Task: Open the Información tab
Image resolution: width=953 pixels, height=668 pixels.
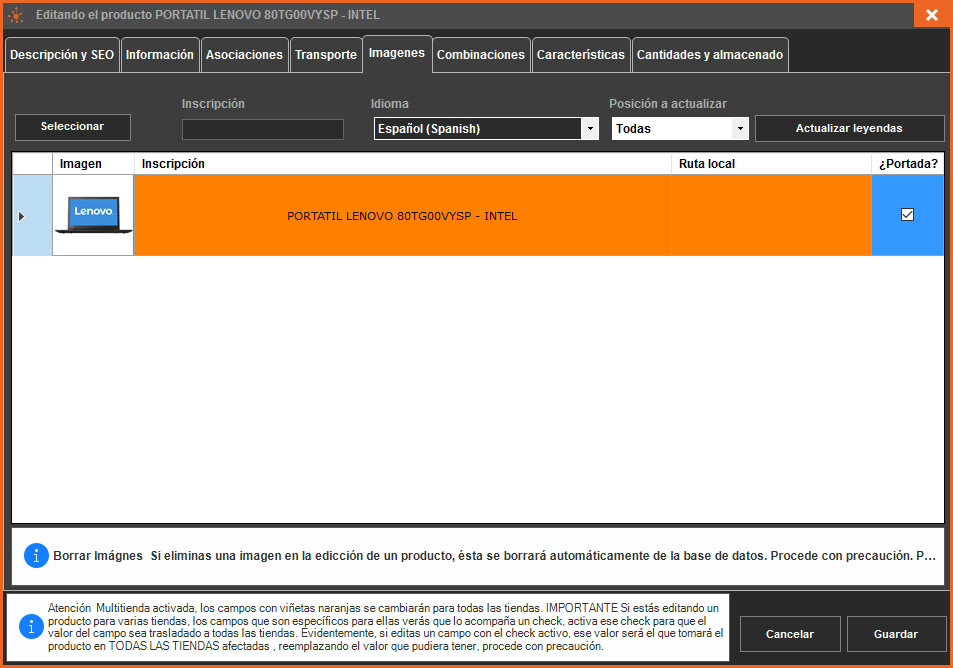Action: tap(160, 55)
